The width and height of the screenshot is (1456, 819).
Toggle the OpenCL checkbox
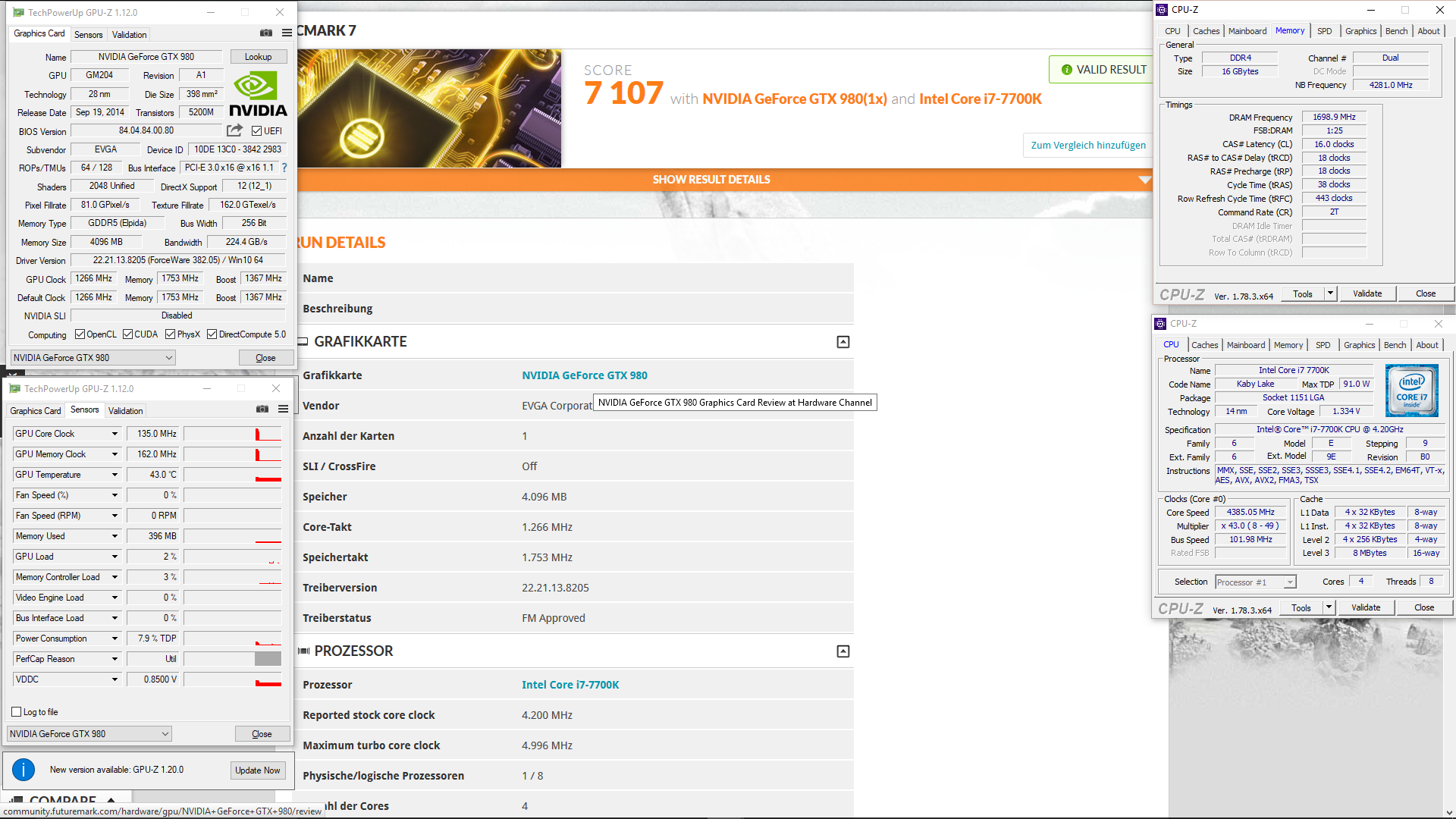(80, 334)
